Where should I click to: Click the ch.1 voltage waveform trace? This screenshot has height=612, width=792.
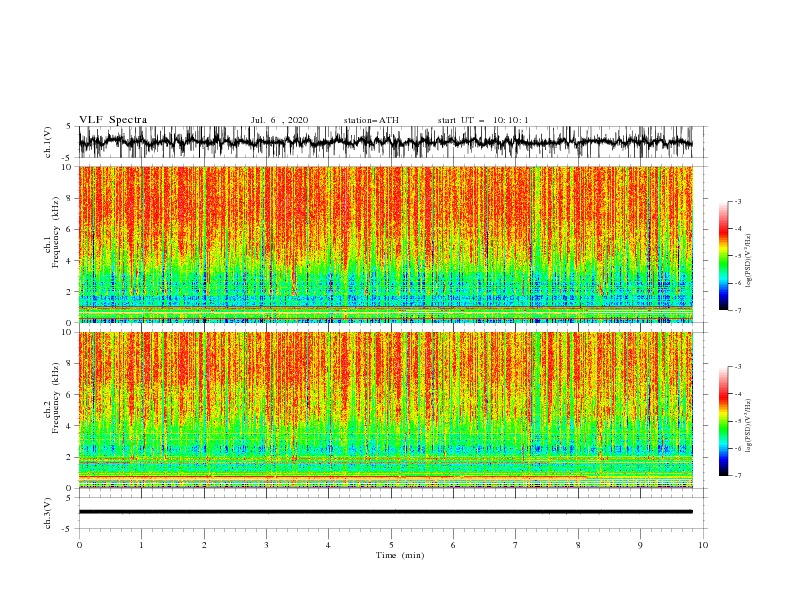[385, 142]
